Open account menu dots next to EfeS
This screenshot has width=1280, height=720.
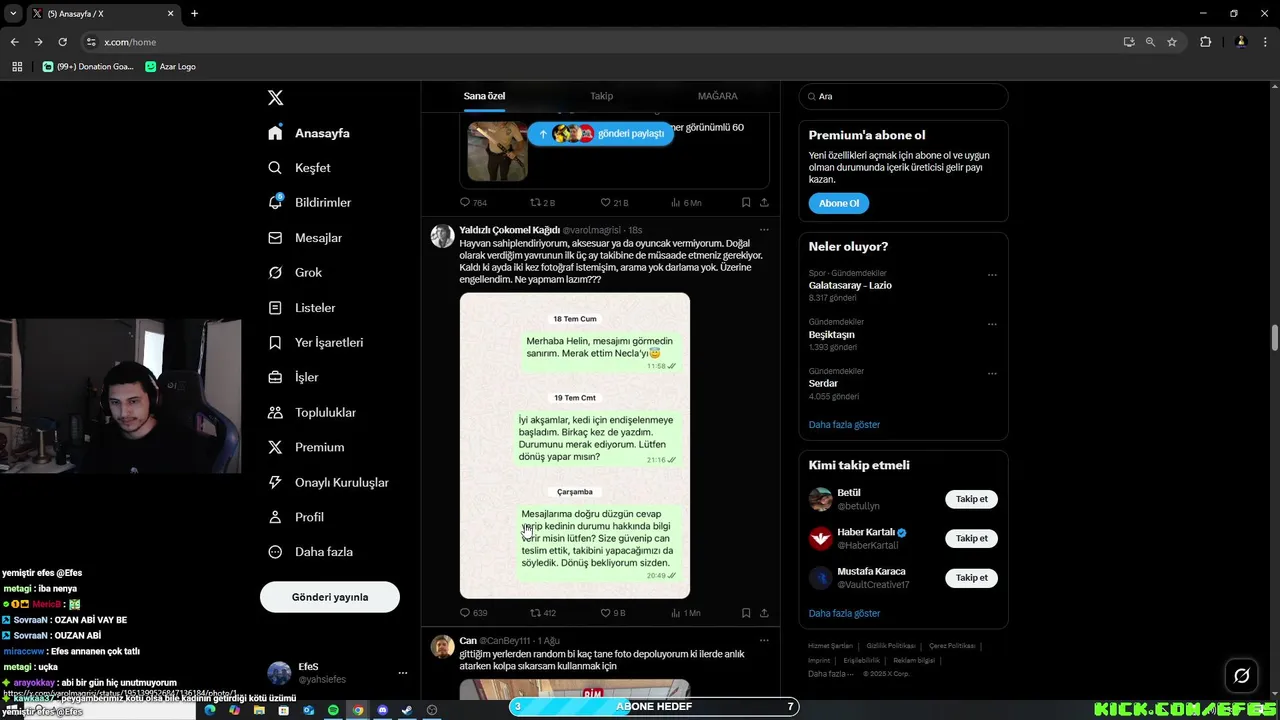[403, 673]
